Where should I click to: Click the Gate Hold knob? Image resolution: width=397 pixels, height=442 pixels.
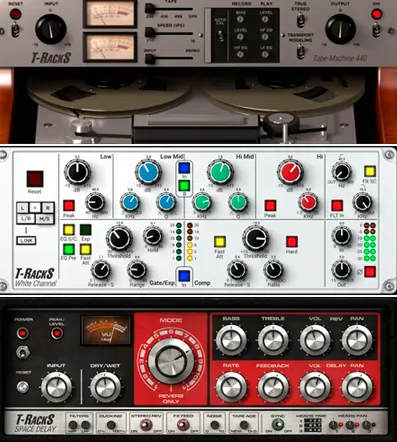click(153, 235)
